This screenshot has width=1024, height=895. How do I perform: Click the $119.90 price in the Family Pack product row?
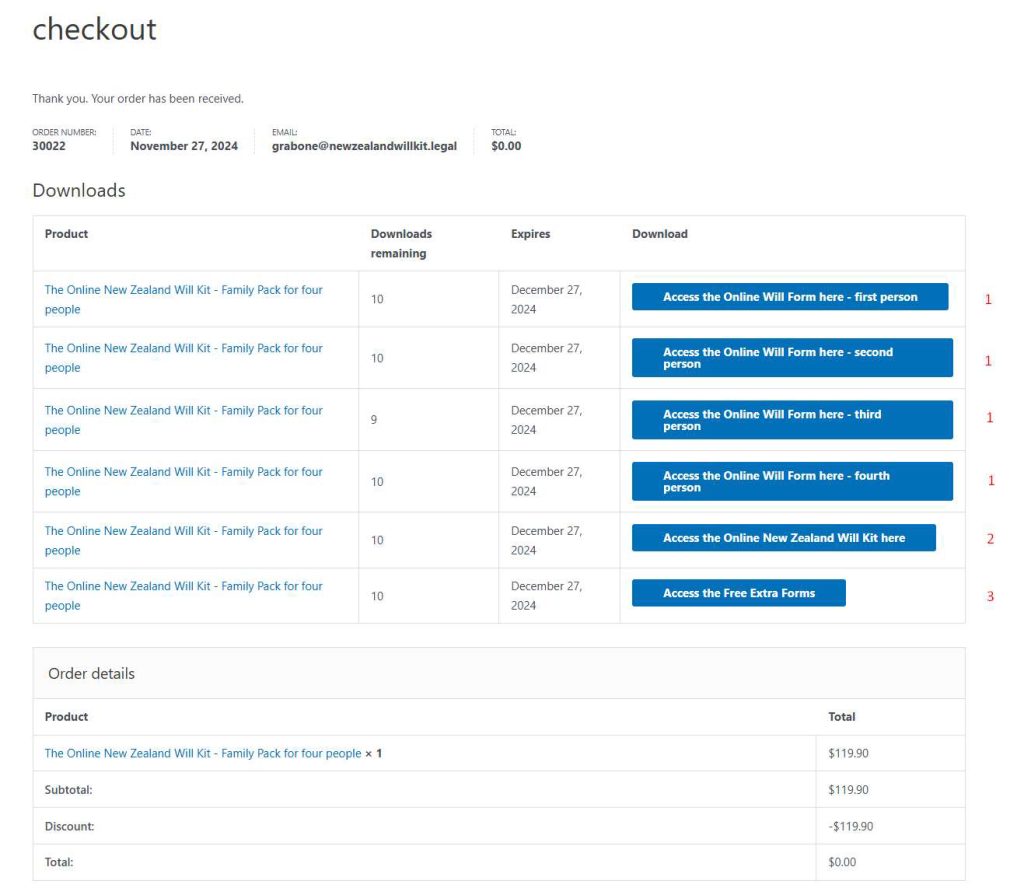coord(848,753)
